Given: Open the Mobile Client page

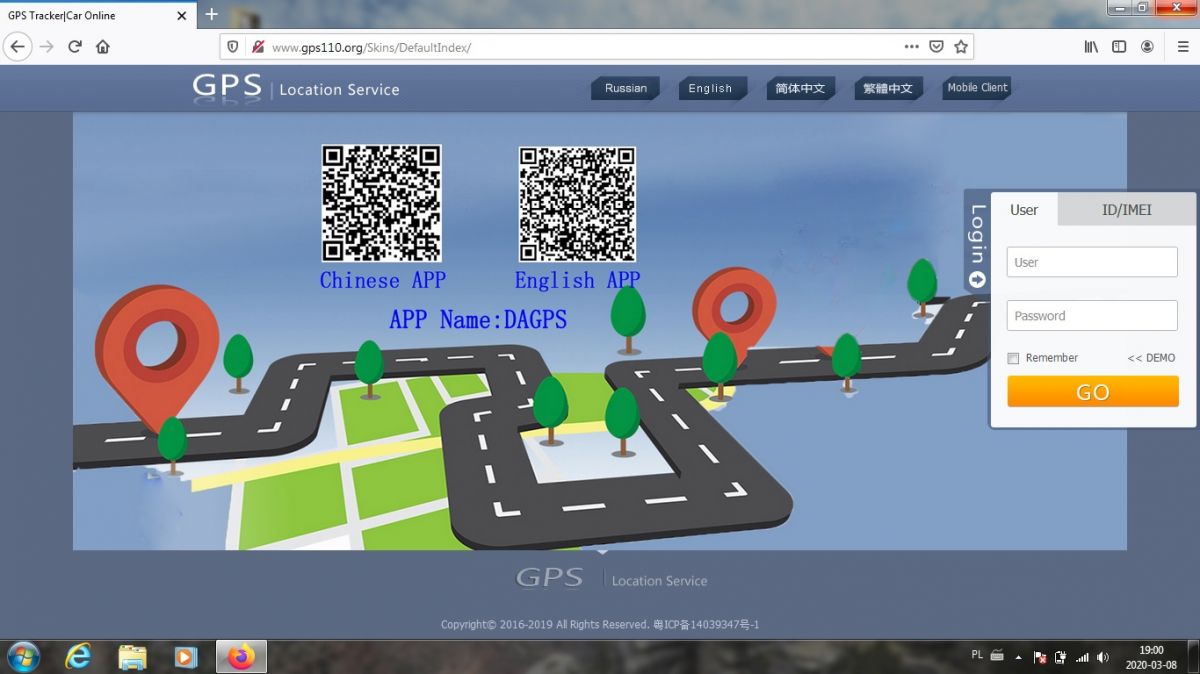Looking at the screenshot, I should pyautogui.click(x=977, y=88).
